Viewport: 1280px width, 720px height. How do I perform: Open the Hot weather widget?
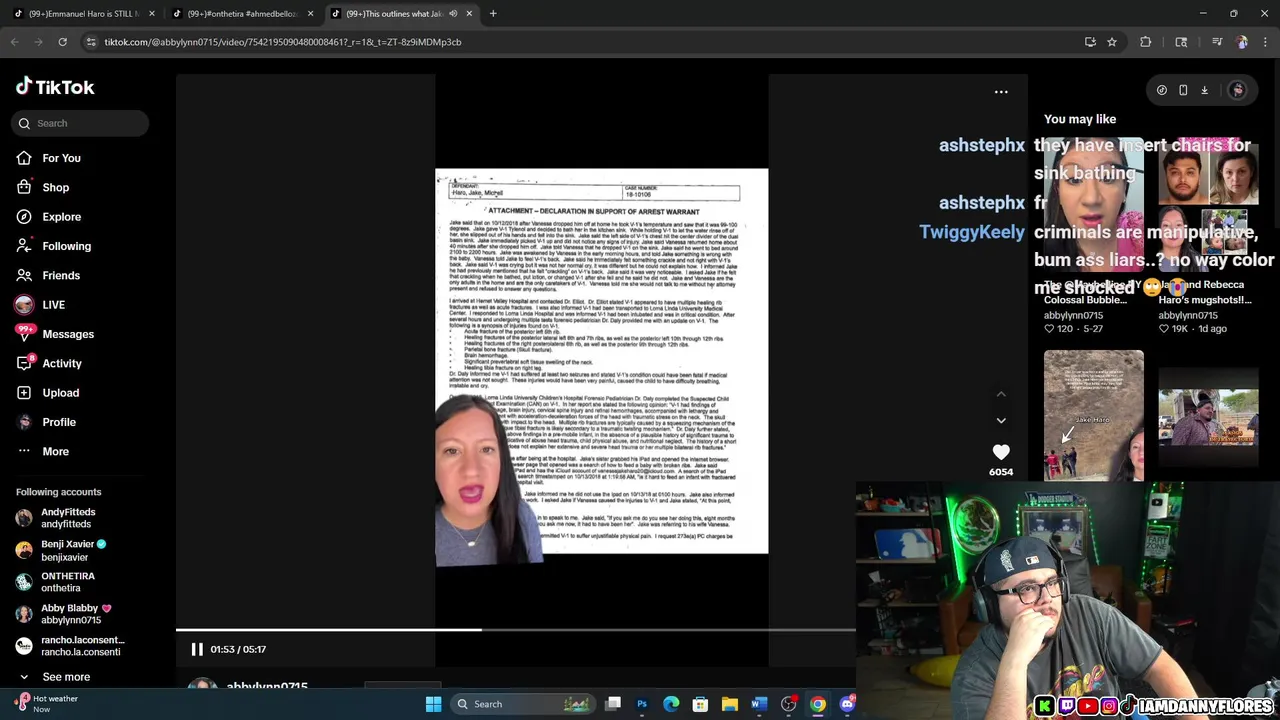[44, 704]
